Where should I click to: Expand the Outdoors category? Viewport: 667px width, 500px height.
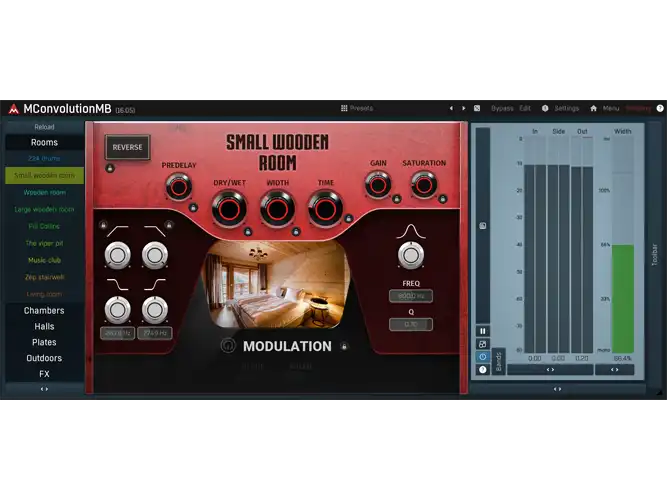[x=44, y=358]
